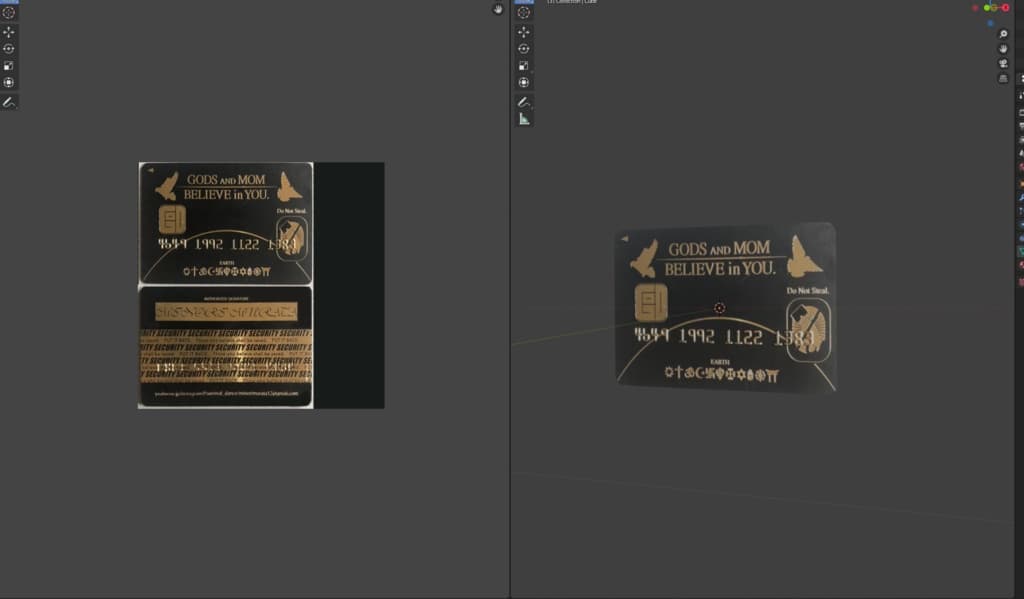1024x599 pixels.
Task: Click the pan hand icon in UV editor
Action: tap(498, 9)
